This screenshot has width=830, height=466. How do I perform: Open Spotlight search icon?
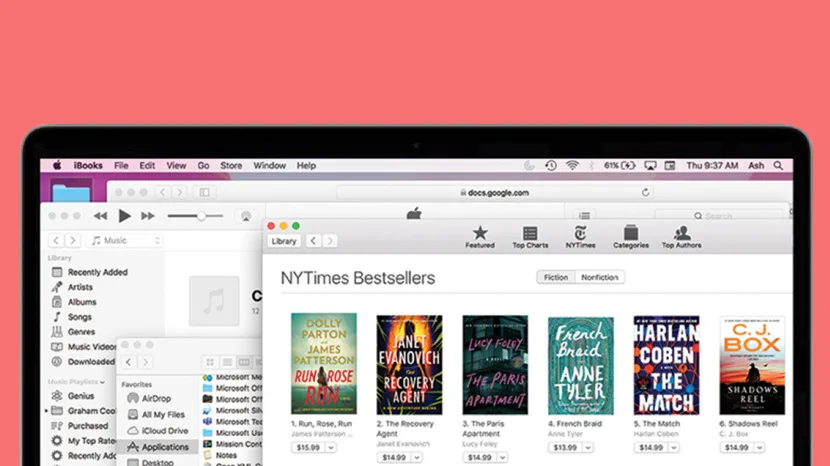tap(778, 165)
